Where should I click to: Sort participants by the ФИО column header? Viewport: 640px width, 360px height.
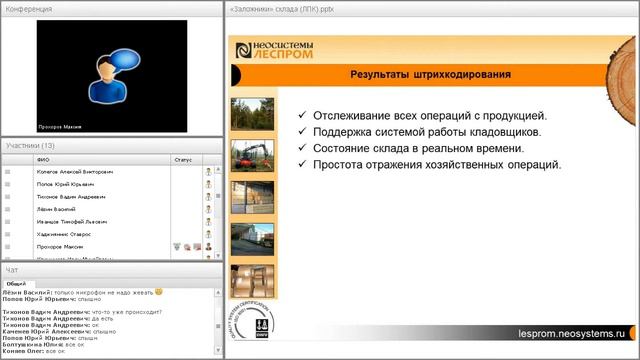(x=101, y=160)
